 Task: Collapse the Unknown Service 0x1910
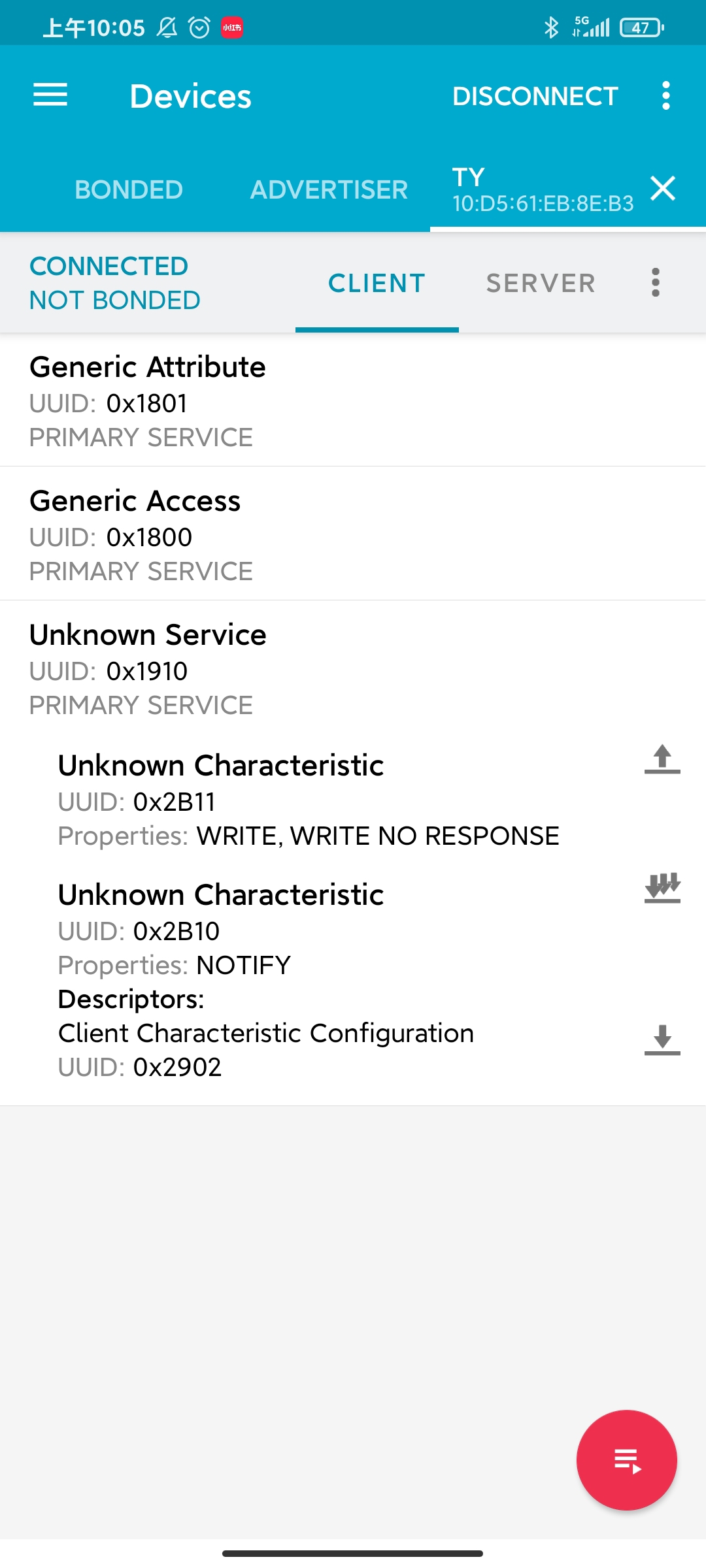coord(353,669)
